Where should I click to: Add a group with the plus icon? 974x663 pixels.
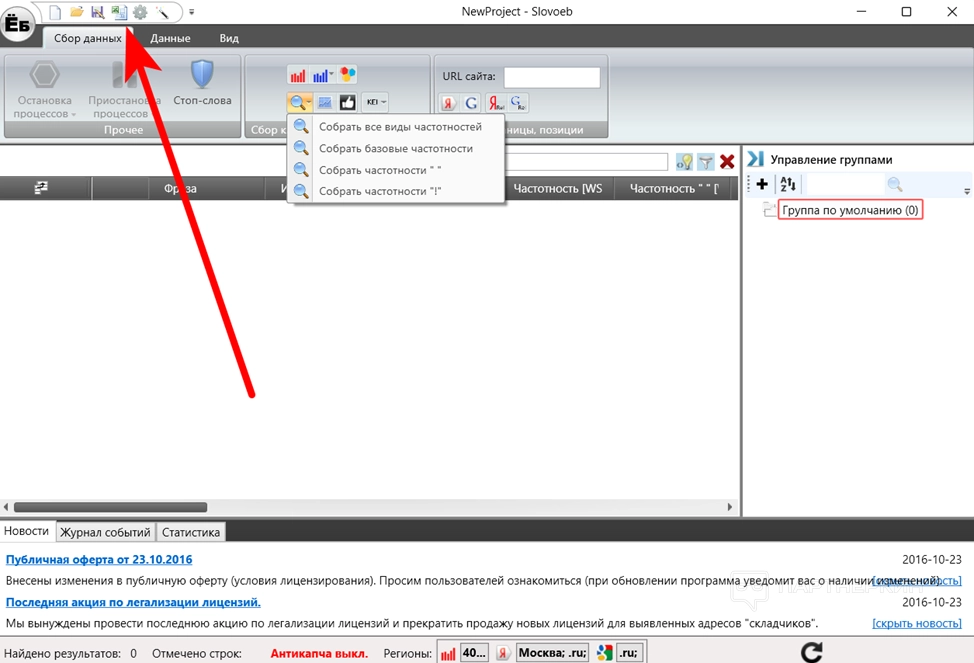(x=762, y=184)
